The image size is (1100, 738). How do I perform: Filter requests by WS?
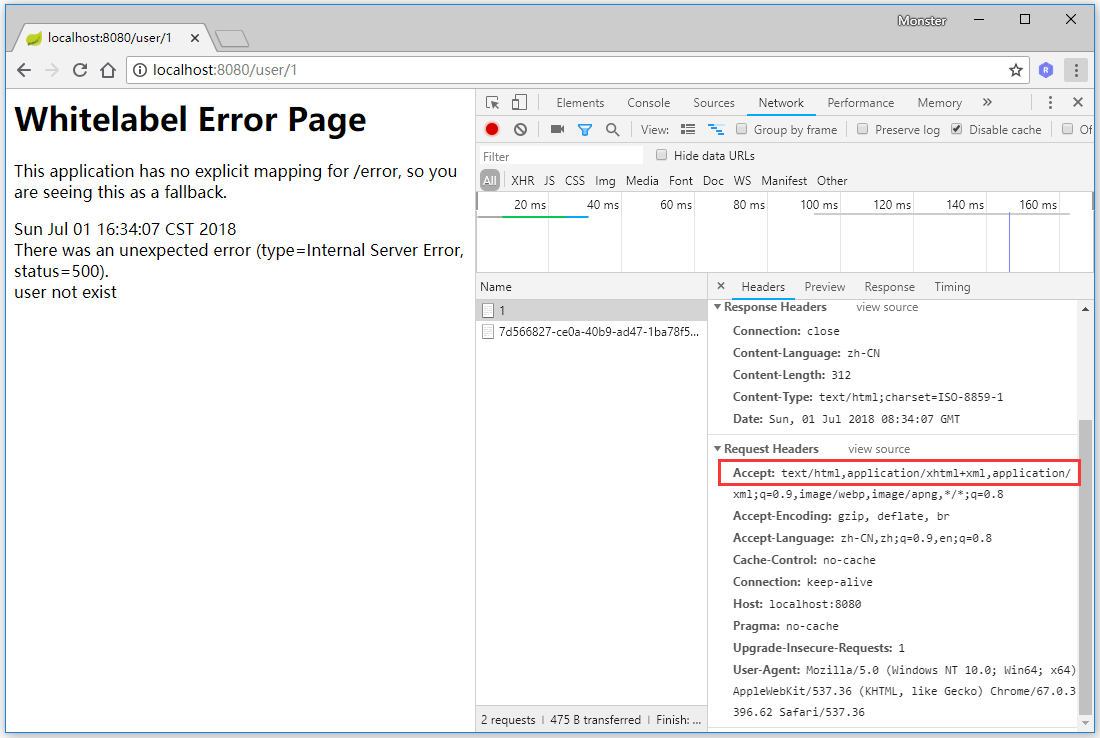742,180
